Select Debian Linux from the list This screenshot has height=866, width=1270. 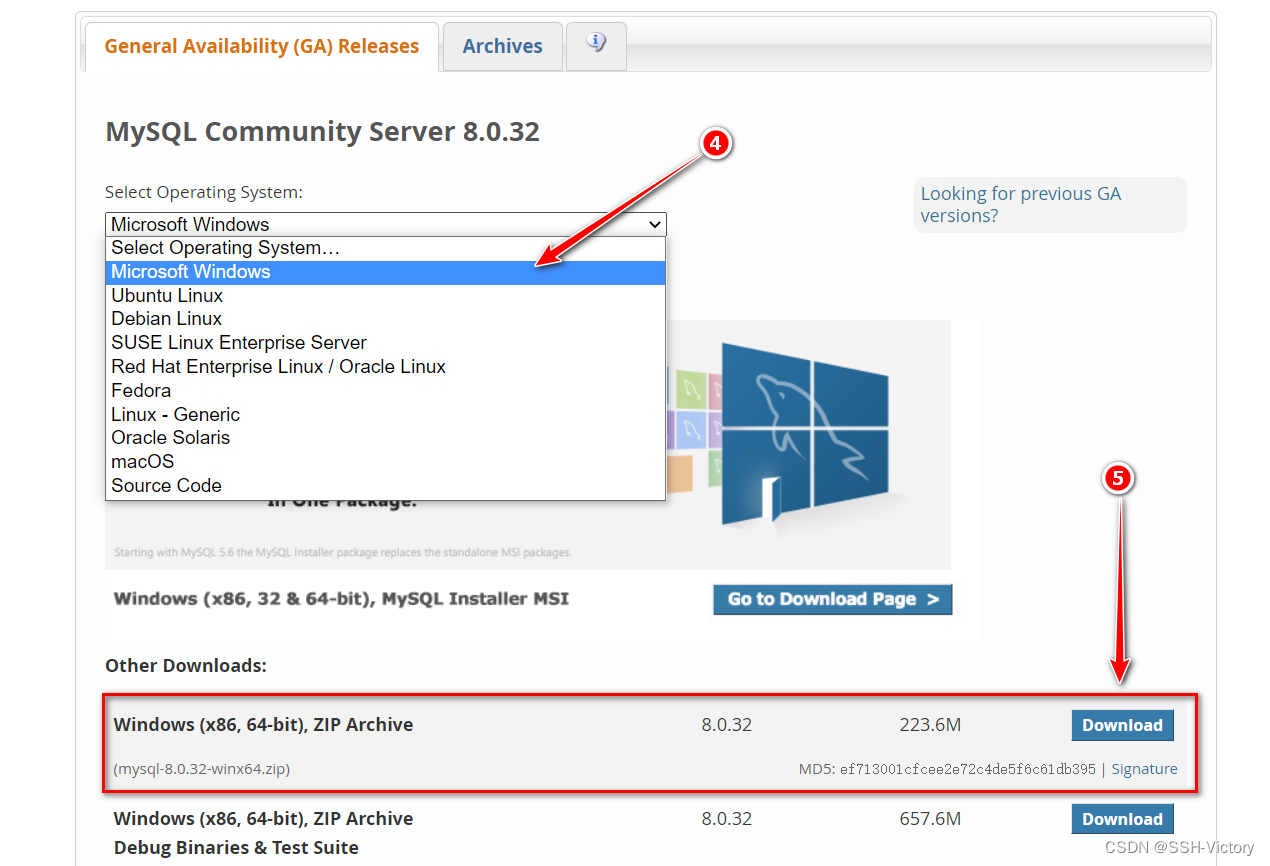[x=385, y=319]
